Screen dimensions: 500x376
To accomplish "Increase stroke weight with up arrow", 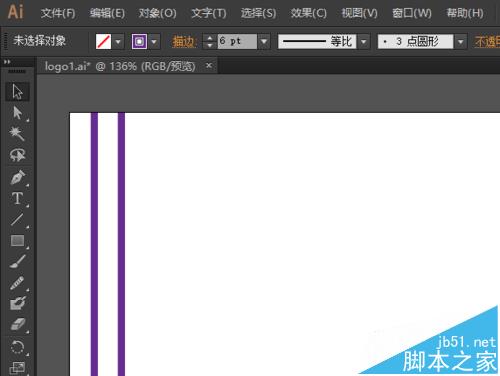I will coord(210,38).
